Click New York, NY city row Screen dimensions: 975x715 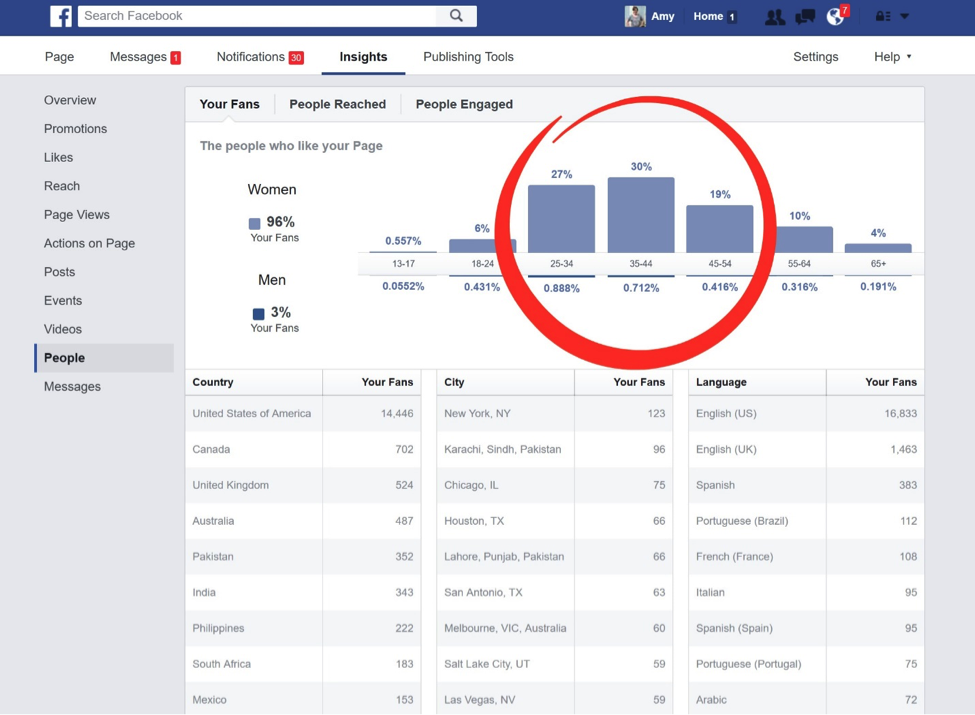coord(555,413)
